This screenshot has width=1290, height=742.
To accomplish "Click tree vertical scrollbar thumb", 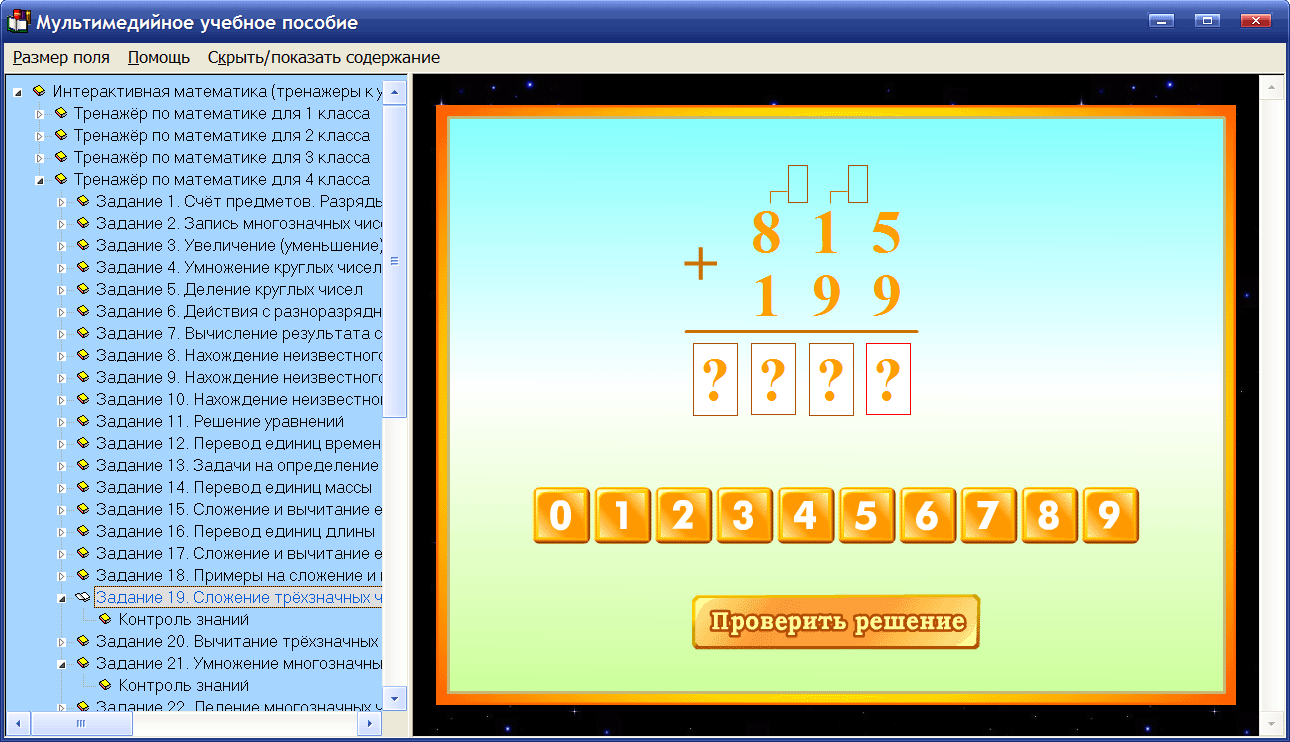I will (x=395, y=260).
